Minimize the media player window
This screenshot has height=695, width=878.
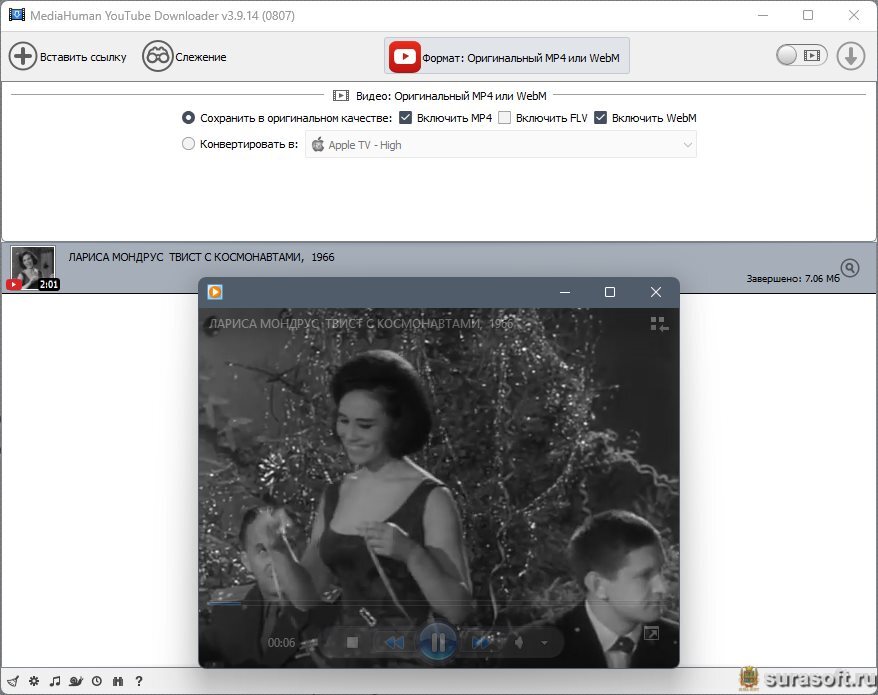[565, 292]
